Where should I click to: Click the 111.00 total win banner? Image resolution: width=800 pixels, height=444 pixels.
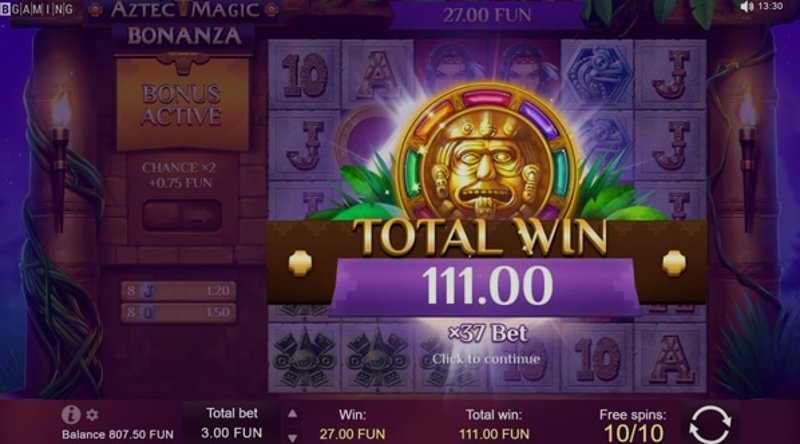487,286
